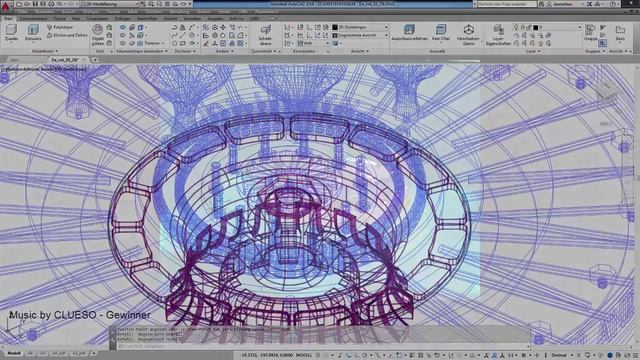Open the 2D-Drahtkörper visual style dropdown

coord(360,27)
